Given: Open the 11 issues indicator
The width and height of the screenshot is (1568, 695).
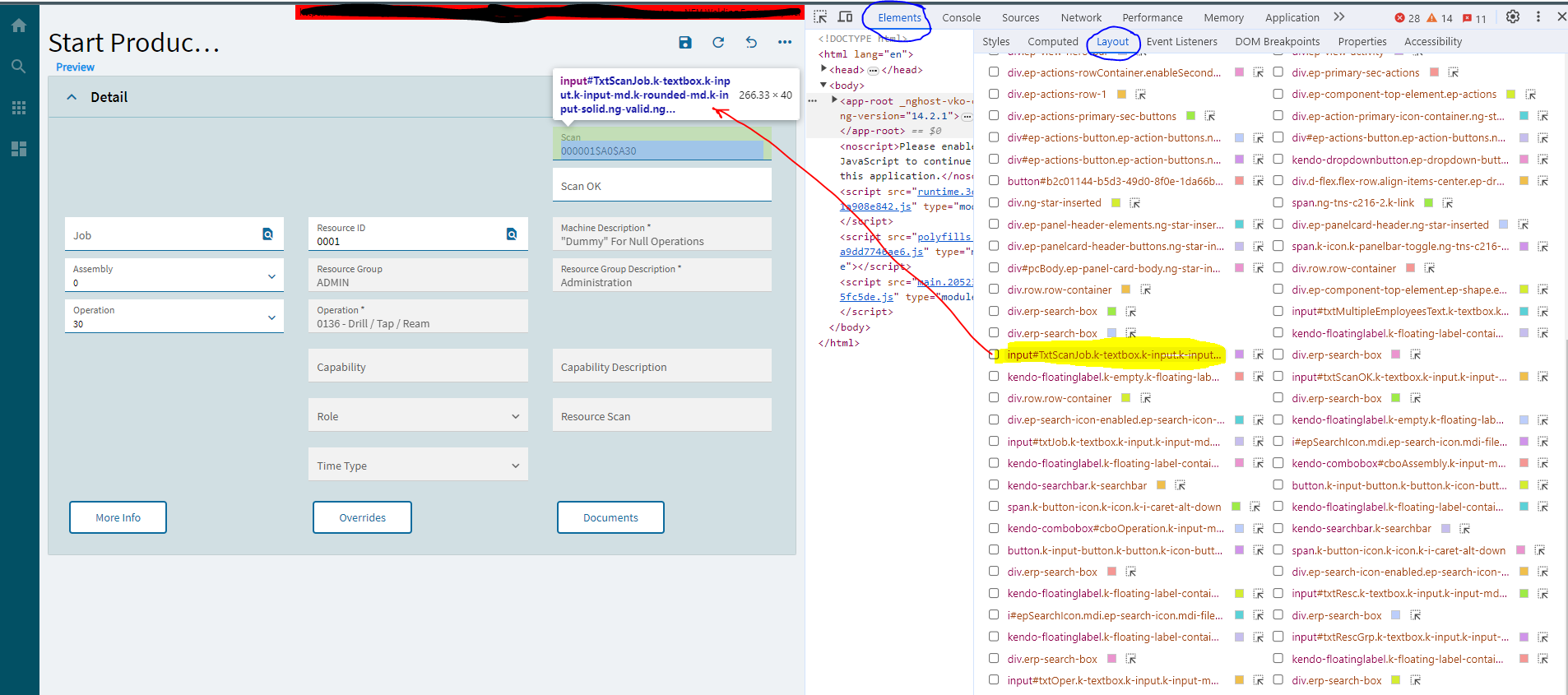Looking at the screenshot, I should [1474, 18].
